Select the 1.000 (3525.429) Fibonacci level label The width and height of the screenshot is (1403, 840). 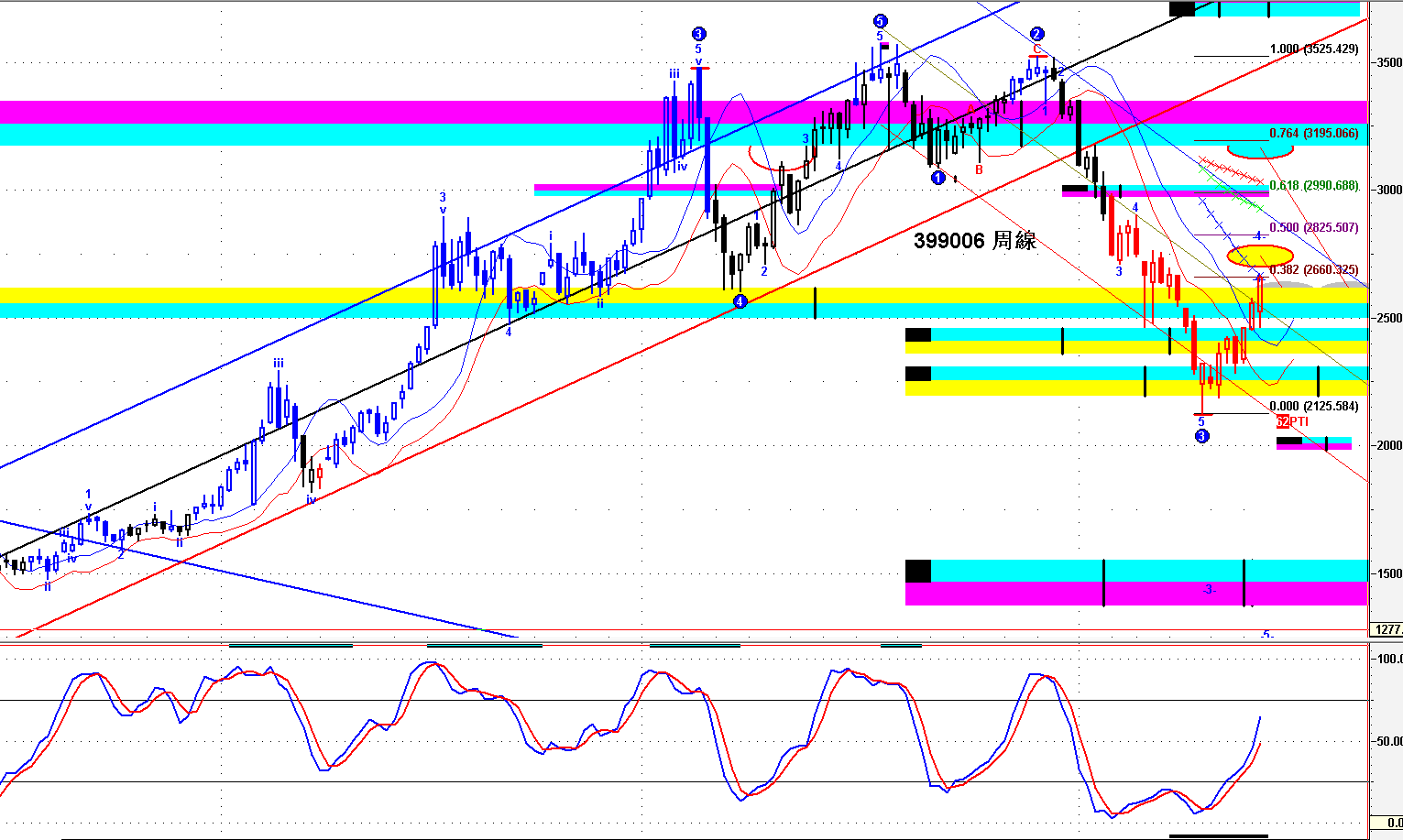(1314, 49)
